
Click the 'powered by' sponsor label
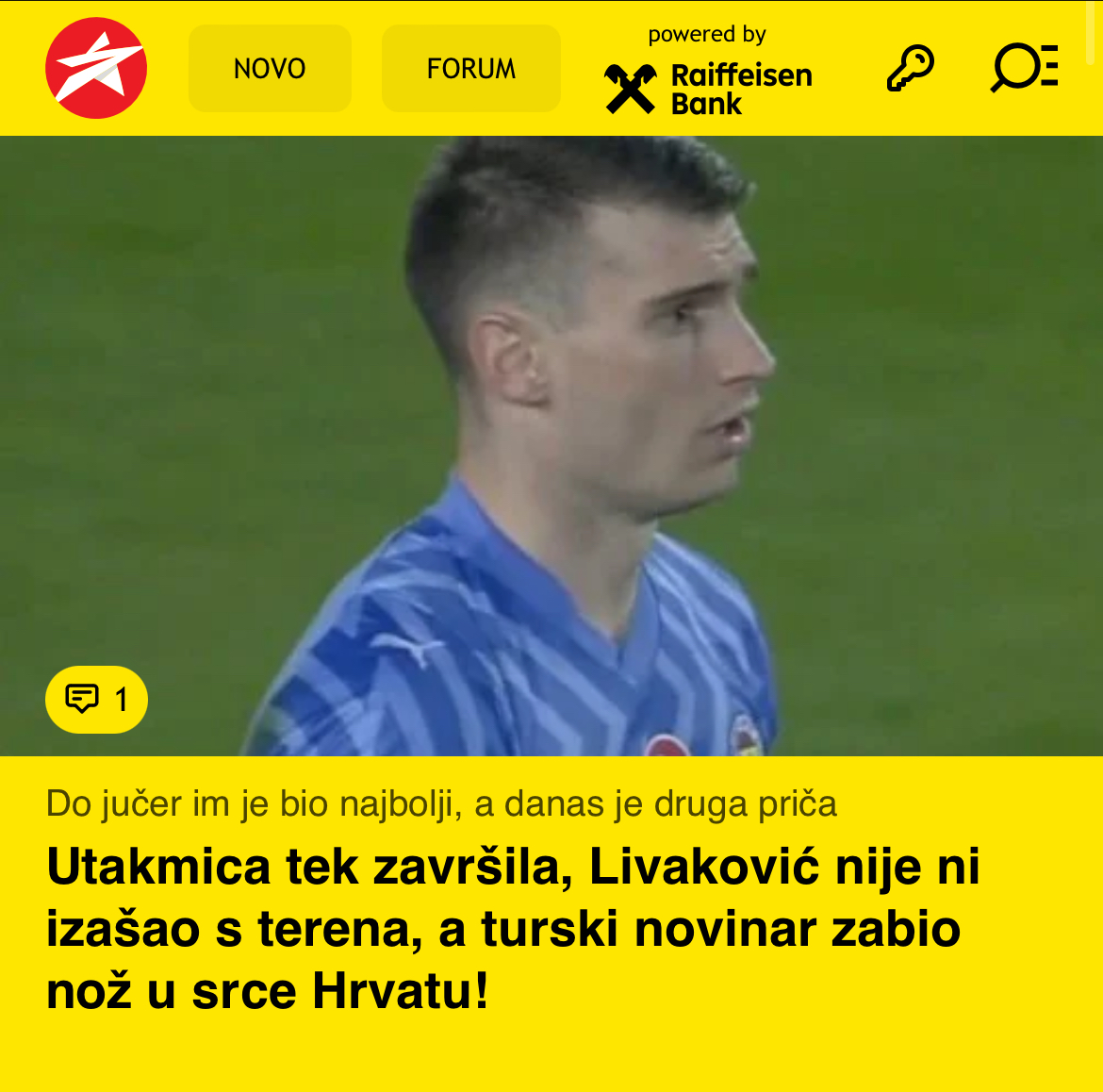pyautogui.click(x=707, y=35)
